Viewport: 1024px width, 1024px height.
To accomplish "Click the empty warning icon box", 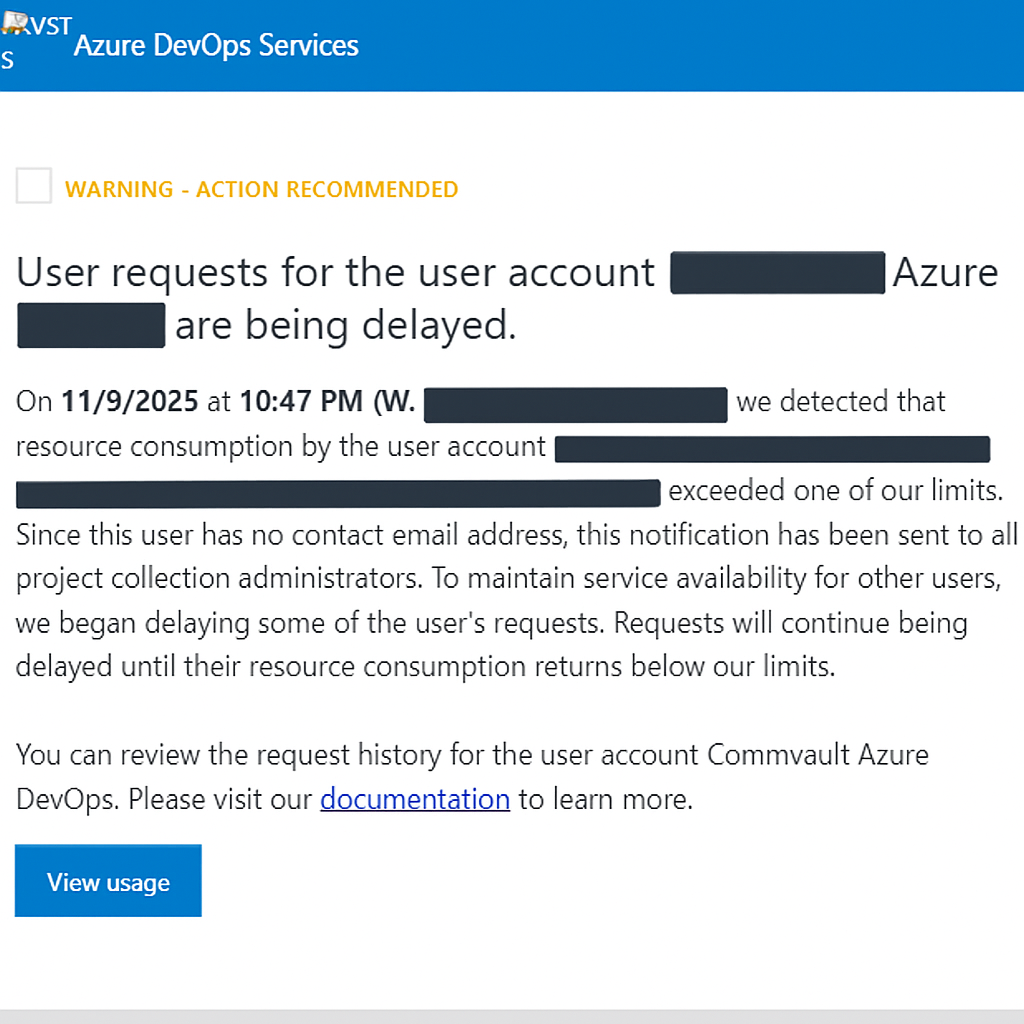I will (x=34, y=187).
